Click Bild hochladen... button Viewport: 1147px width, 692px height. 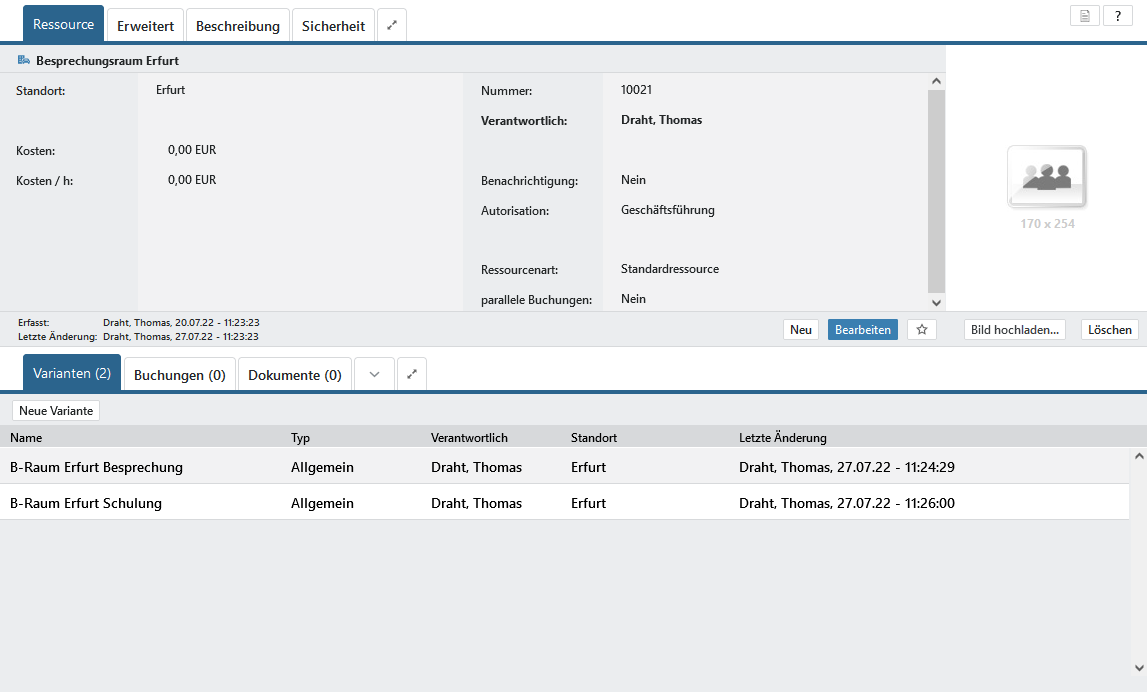click(x=1014, y=330)
